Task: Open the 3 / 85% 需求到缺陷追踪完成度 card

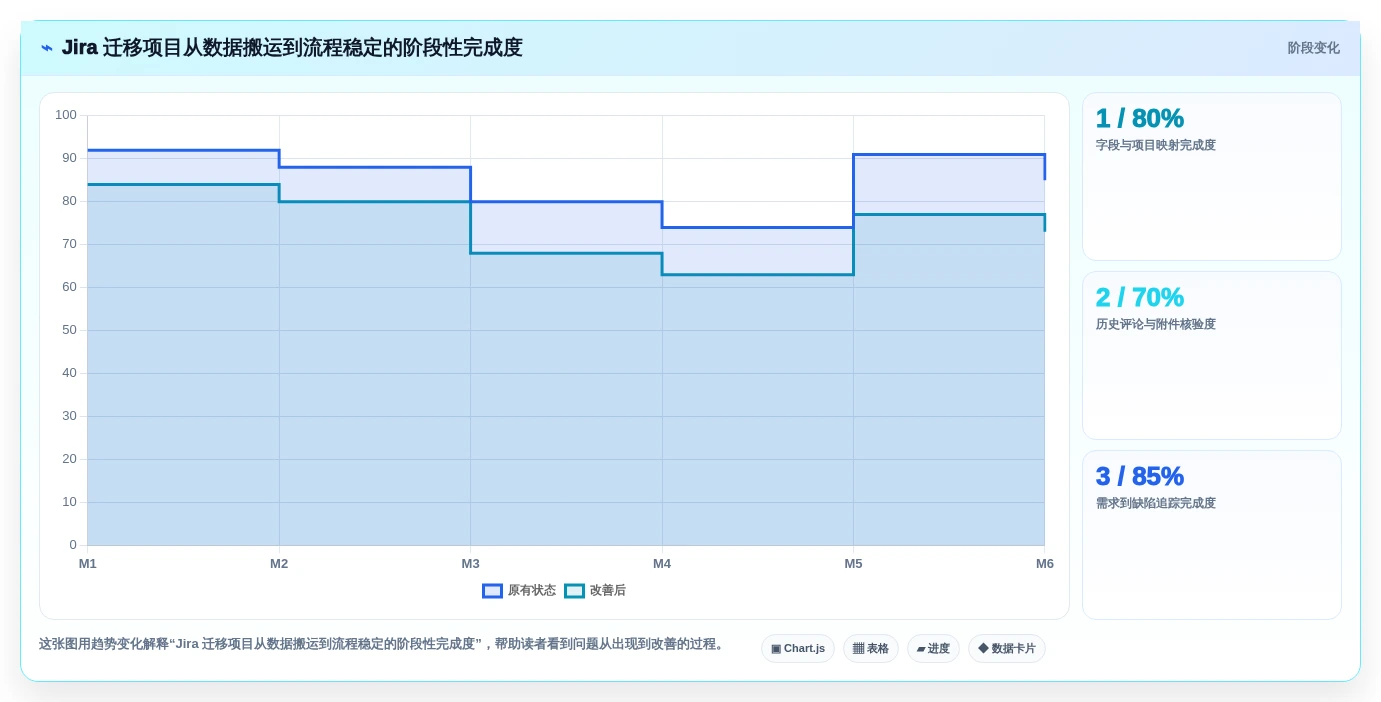Action: click(x=1212, y=535)
